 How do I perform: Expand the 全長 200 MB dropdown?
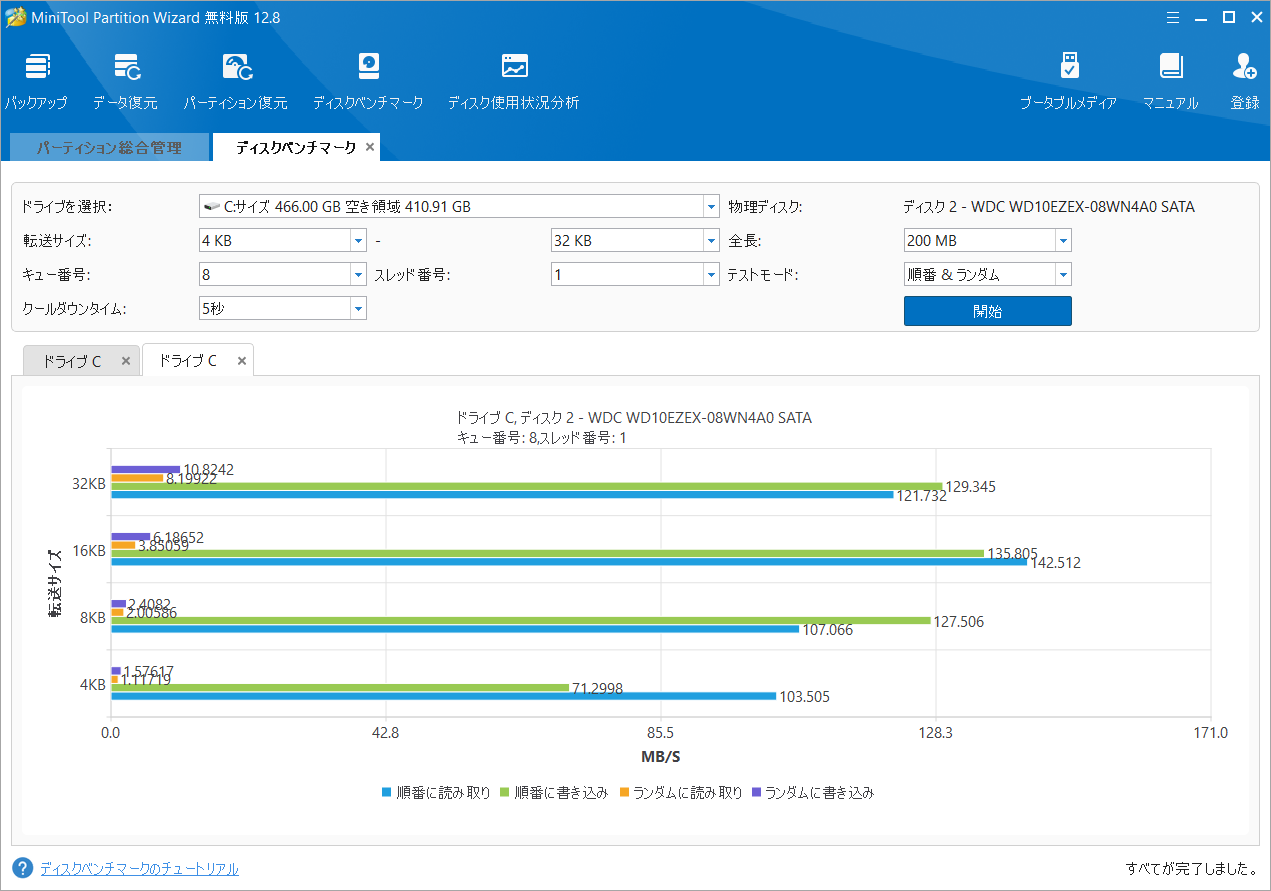coord(1063,241)
